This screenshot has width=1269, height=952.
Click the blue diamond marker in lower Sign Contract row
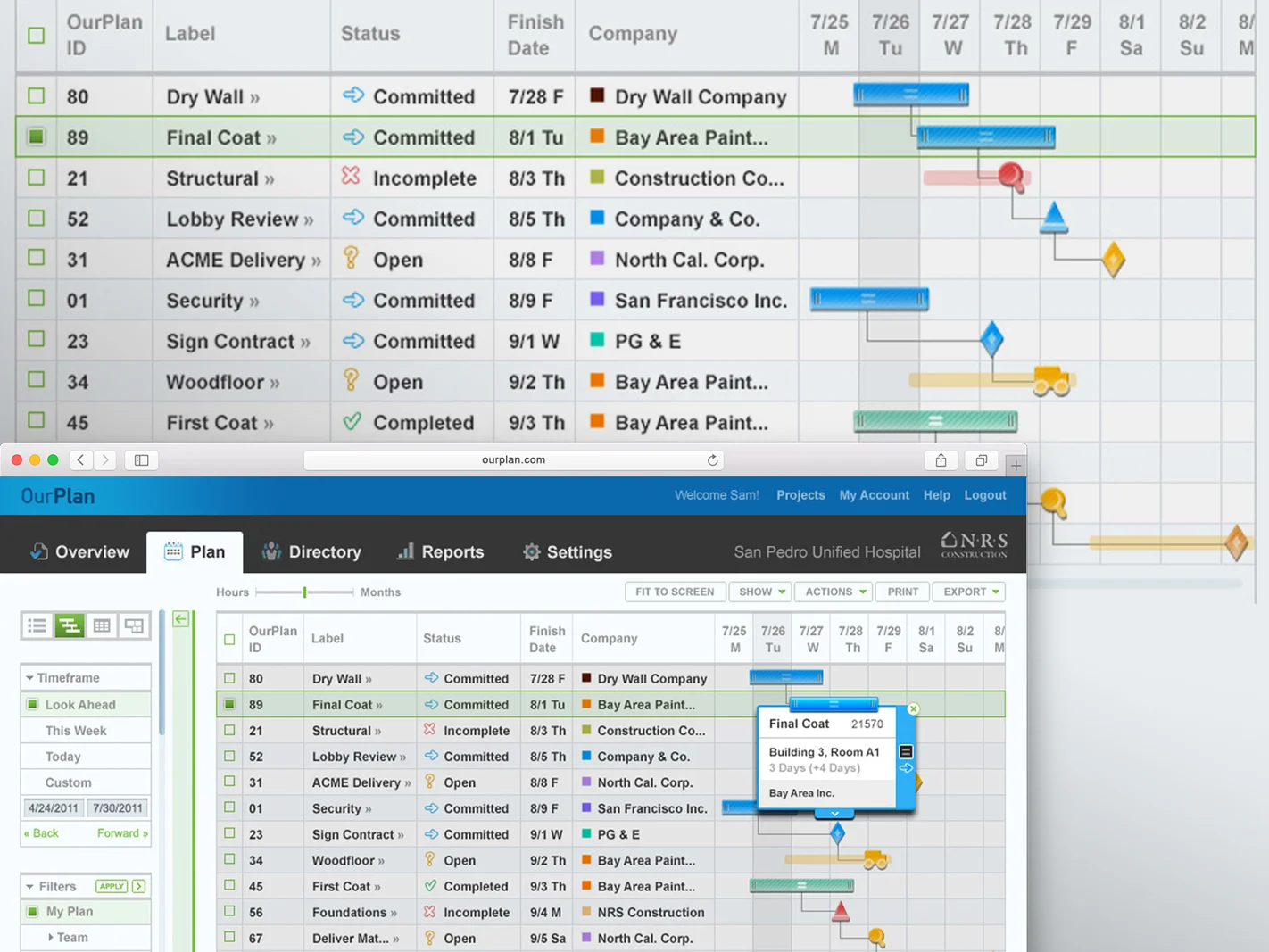837,834
